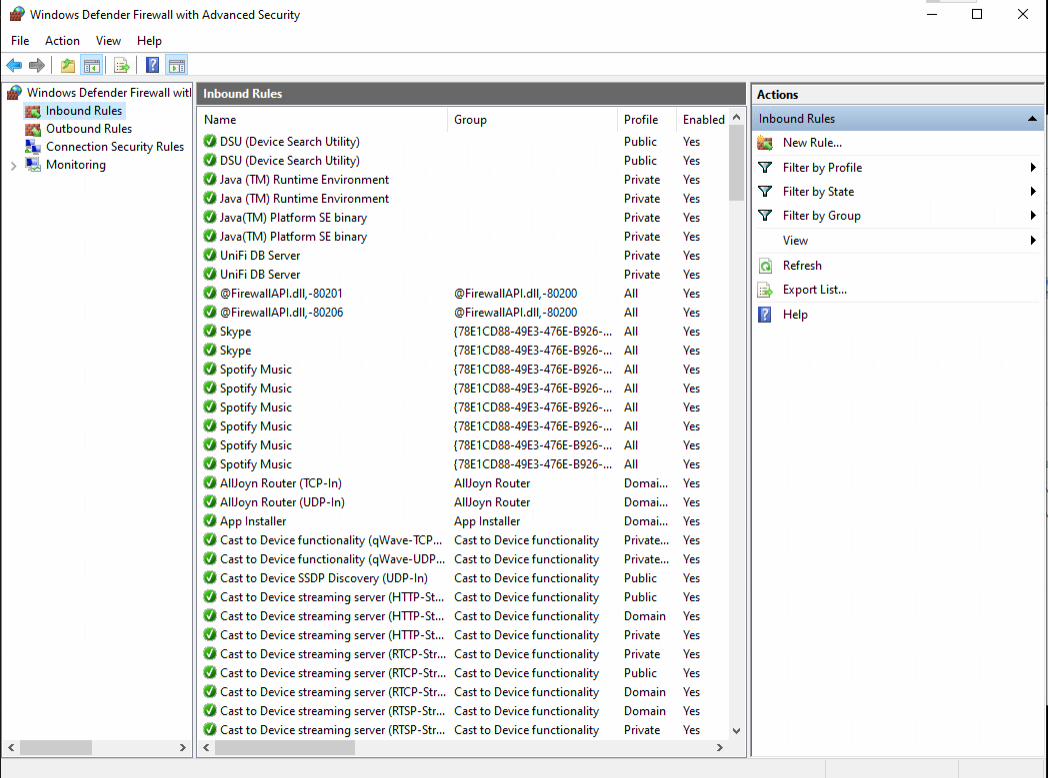This screenshot has width=1048, height=778.
Task: Click the Outbound Rules tree icon
Action: [x=33, y=129]
